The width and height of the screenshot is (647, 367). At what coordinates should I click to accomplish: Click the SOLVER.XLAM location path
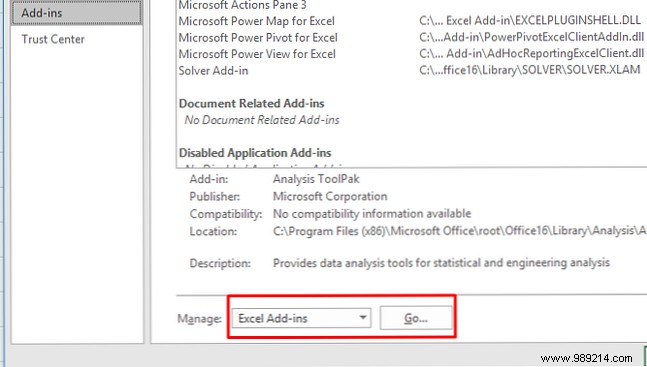tap(530, 70)
